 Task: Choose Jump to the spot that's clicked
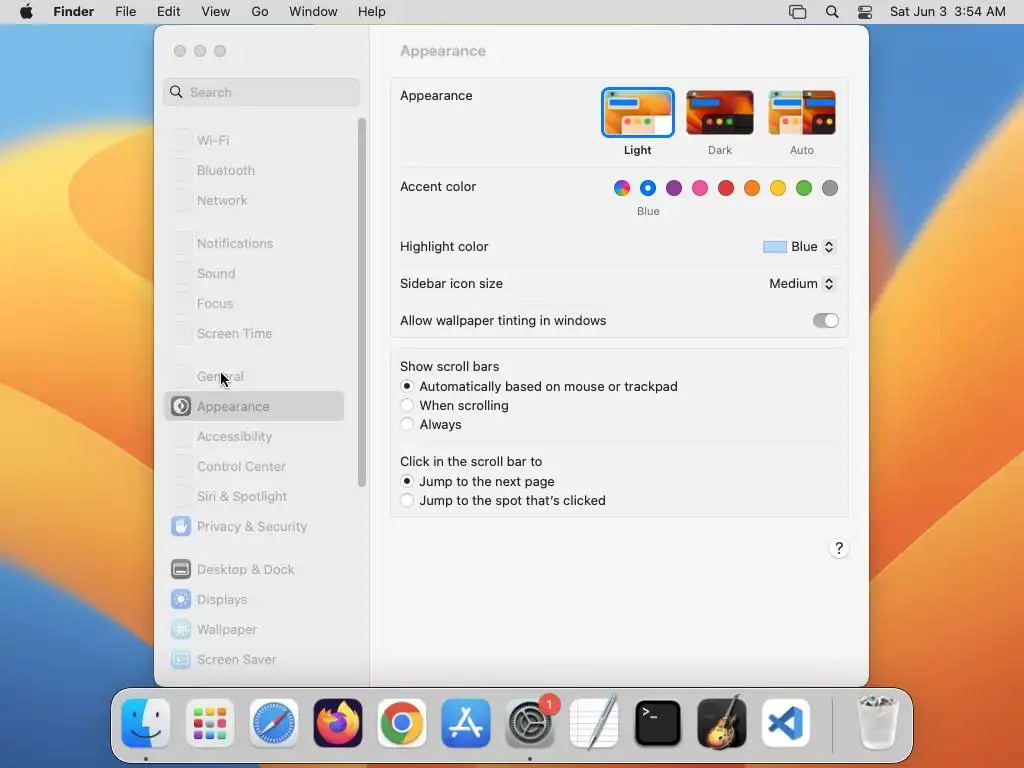(x=407, y=500)
